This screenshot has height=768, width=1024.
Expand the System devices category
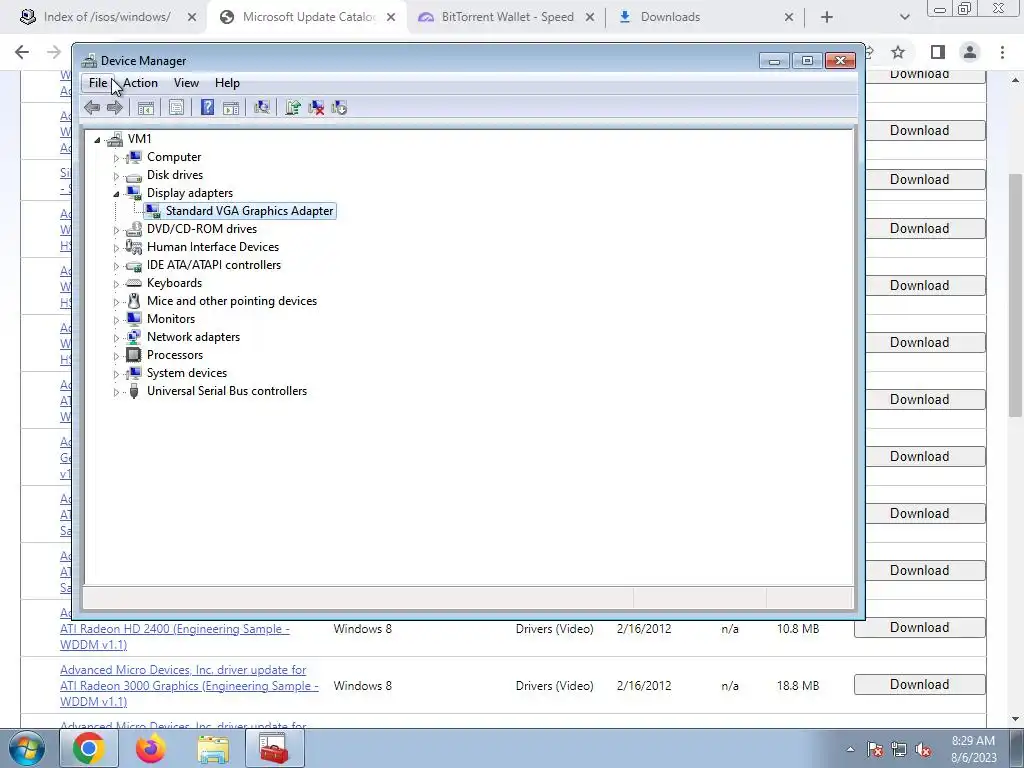[116, 374]
